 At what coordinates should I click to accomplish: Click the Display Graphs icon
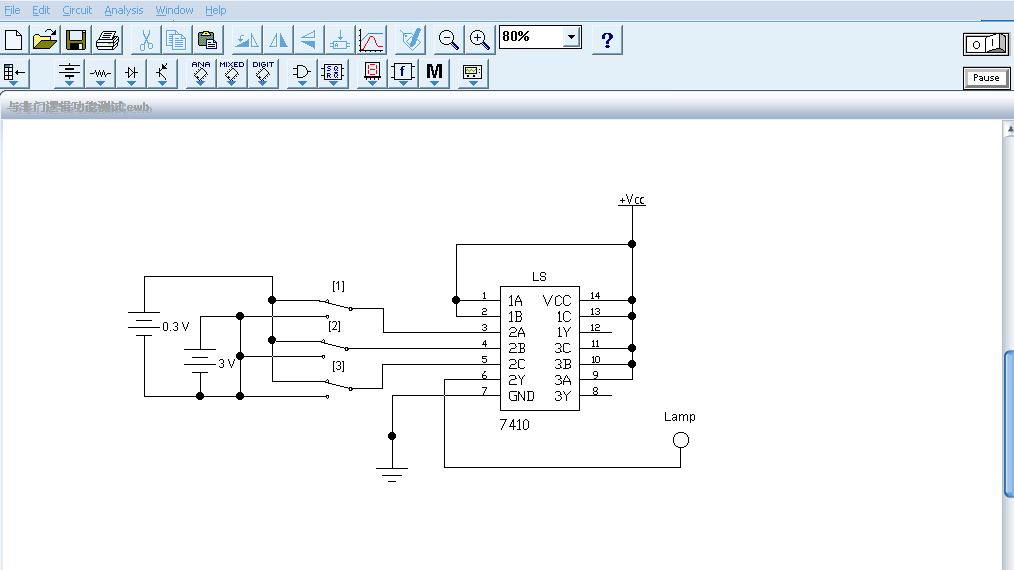point(371,40)
